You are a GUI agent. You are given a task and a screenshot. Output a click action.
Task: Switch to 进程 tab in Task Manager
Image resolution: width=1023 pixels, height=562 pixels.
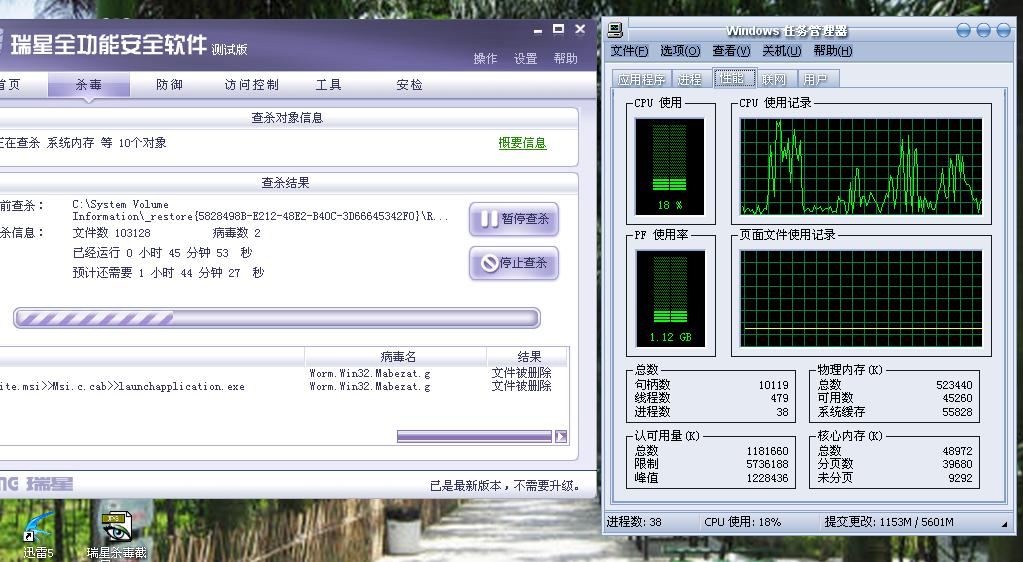point(690,80)
